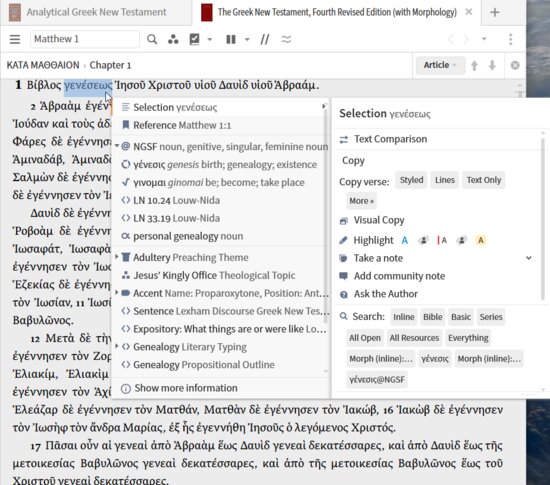Open the visual filters three-dots cluster icon
The width and height of the screenshot is (550, 485).
[173, 39]
